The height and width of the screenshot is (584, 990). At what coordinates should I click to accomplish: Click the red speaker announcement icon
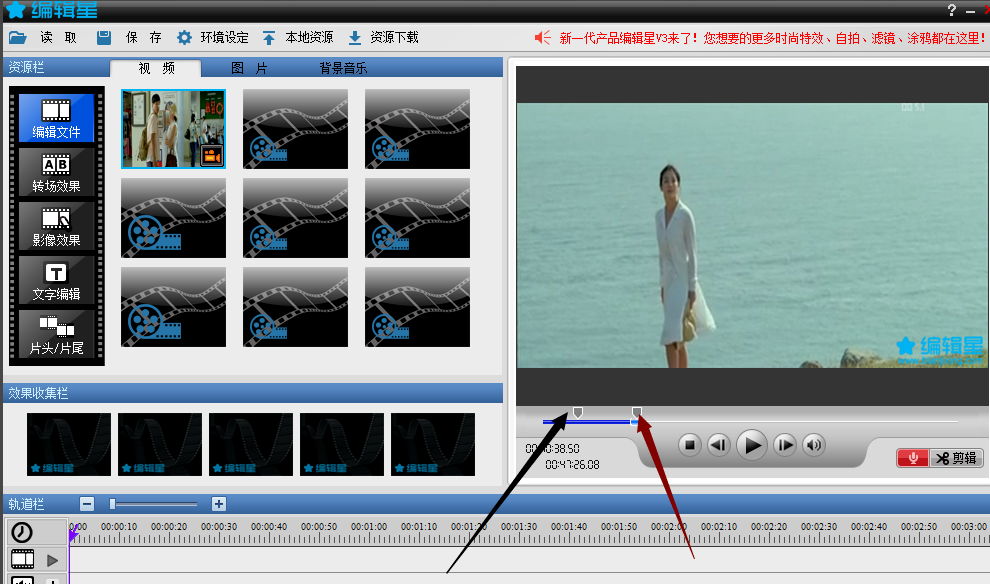tap(543, 38)
